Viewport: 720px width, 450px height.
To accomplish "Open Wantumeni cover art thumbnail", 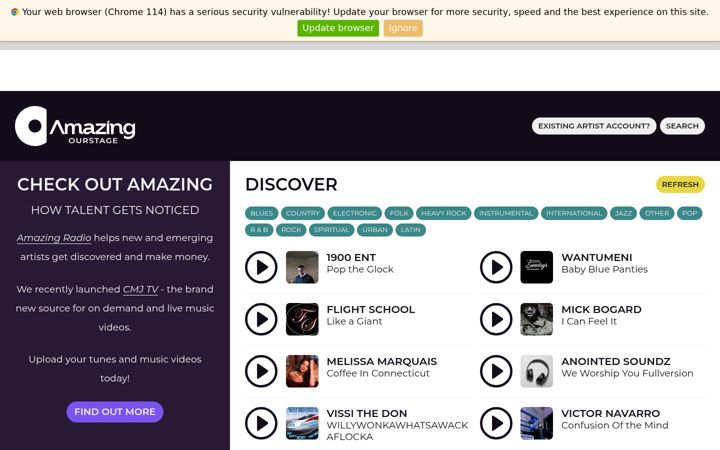I will tap(537, 267).
